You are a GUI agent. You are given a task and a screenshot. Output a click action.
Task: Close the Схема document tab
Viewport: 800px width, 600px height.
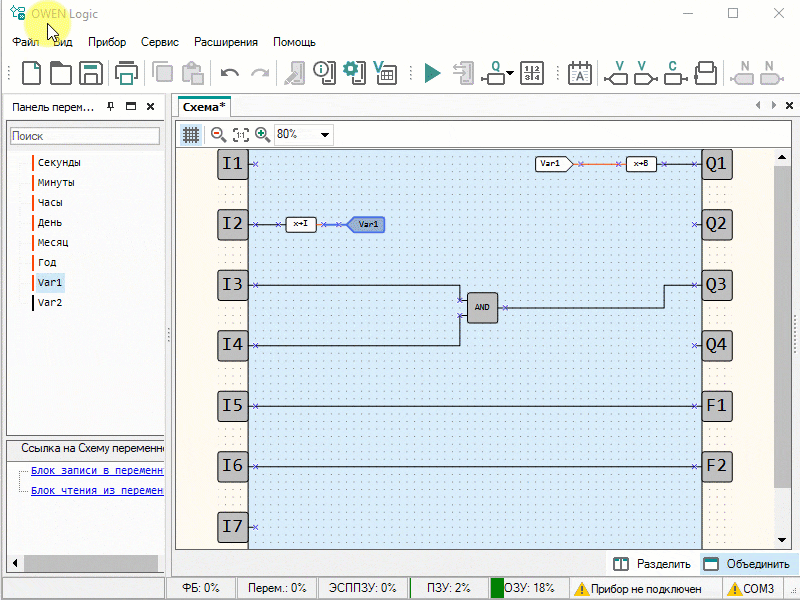point(789,106)
